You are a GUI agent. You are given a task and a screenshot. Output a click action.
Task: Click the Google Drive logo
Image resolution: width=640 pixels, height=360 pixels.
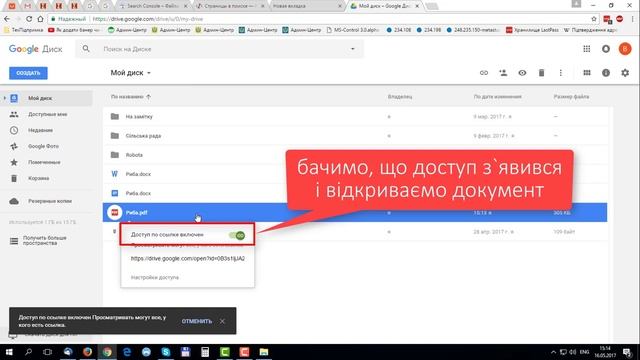click(36, 49)
